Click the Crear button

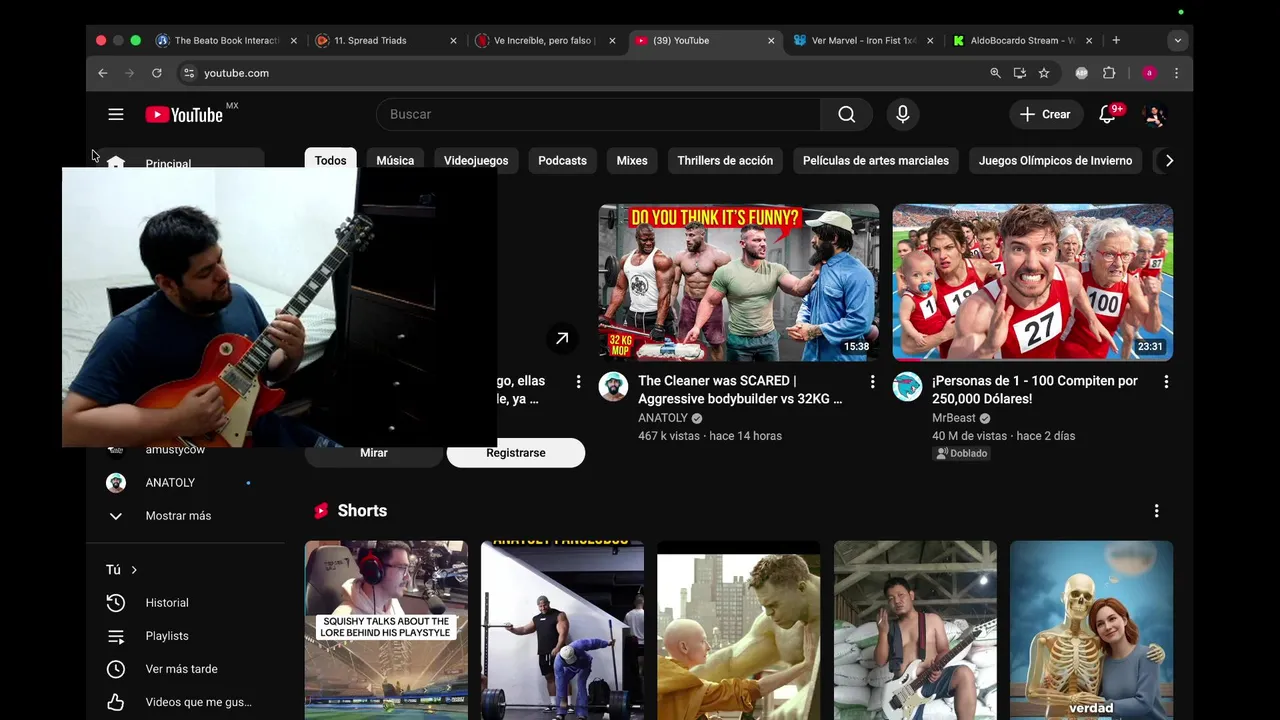pos(1045,114)
